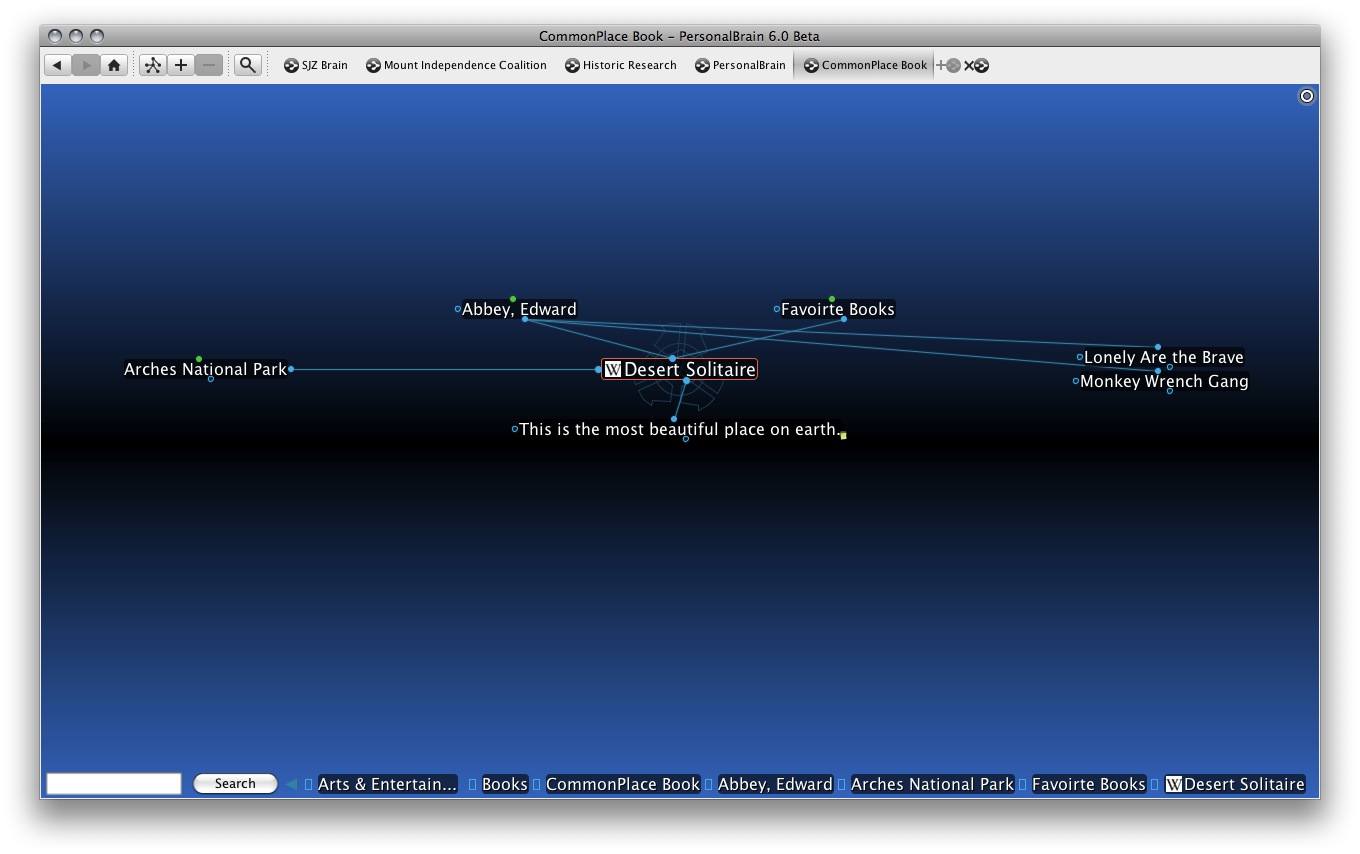Go to the home thought
The width and height of the screenshot is (1360, 854).
coord(114,65)
